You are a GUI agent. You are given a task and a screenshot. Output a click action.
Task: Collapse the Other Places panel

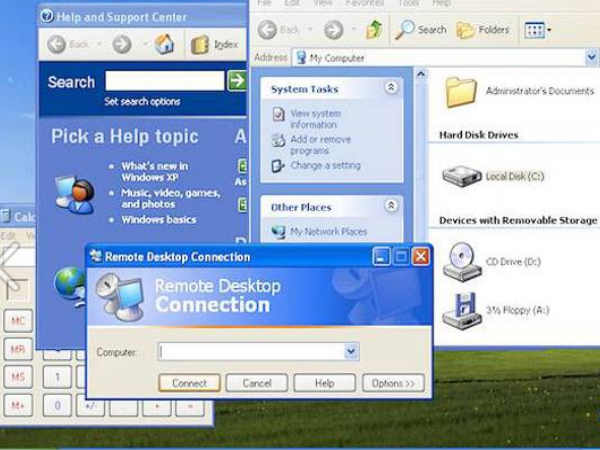pos(391,205)
